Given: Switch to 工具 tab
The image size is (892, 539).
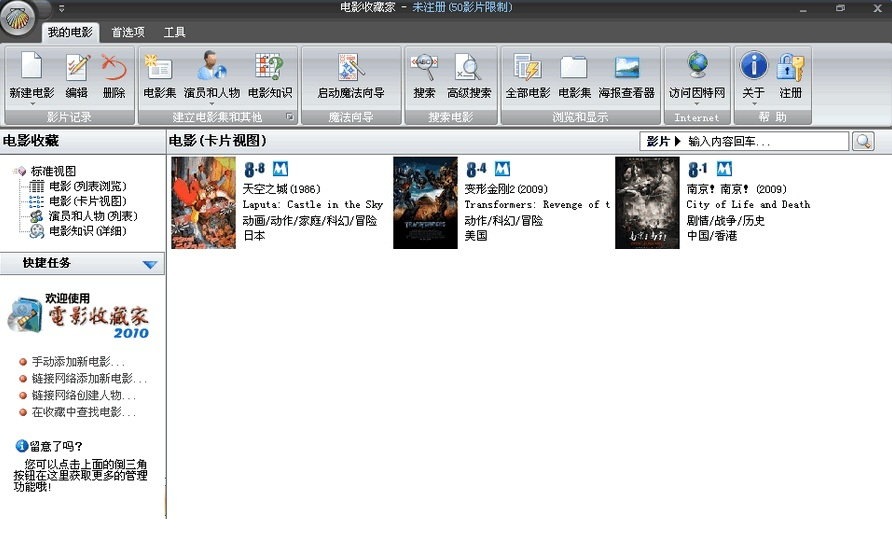Looking at the screenshot, I should click(x=175, y=32).
